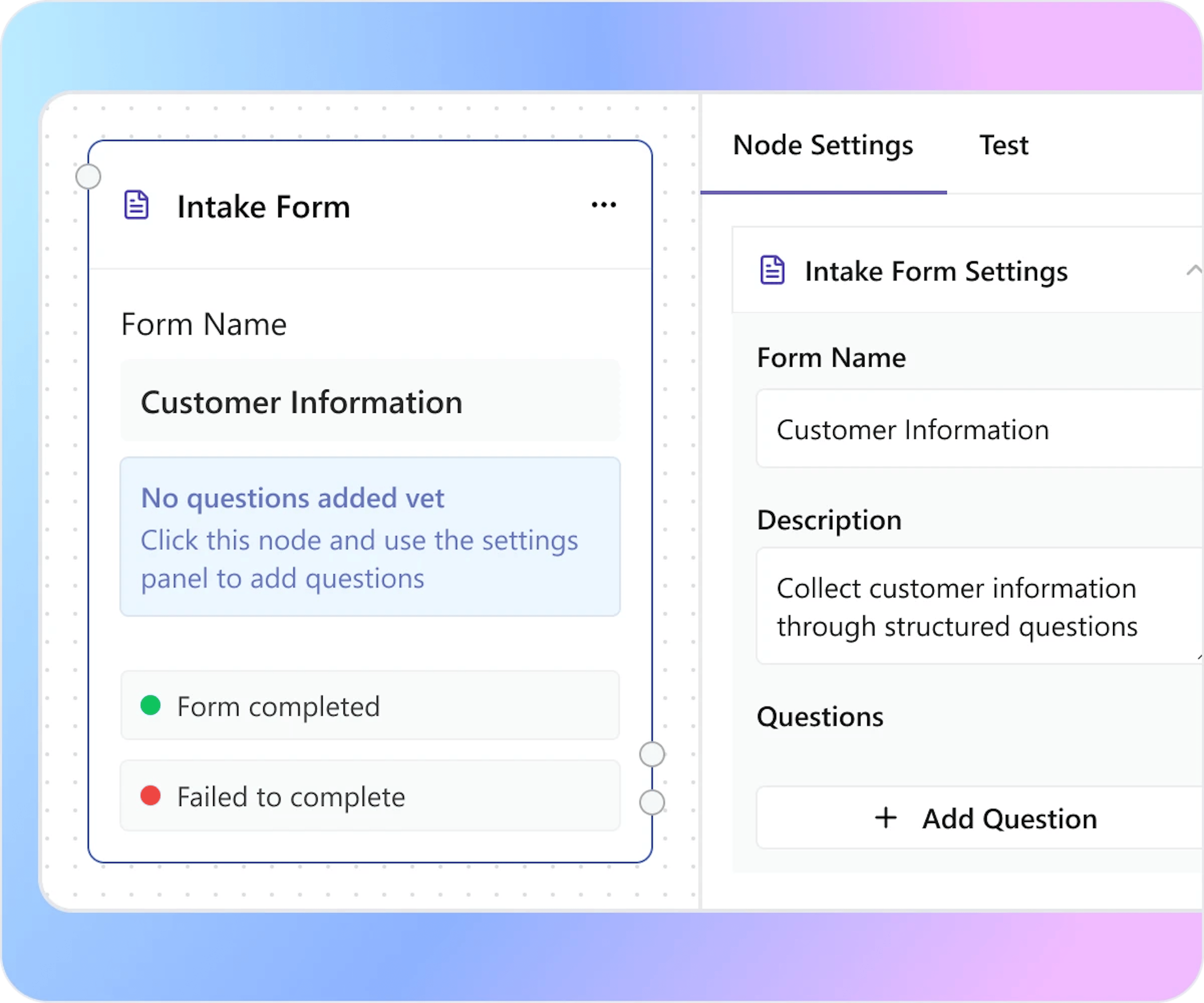
Task: Click the plus icon beside Add Question
Action: coord(886,818)
